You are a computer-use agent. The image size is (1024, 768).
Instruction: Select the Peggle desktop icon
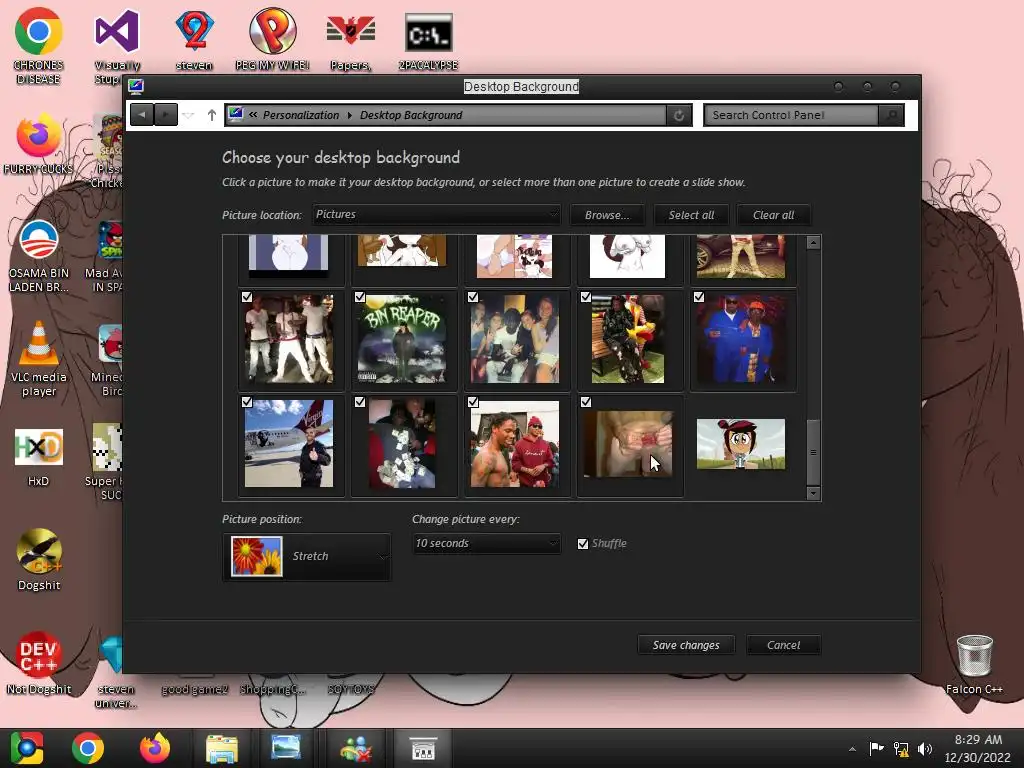(272, 39)
